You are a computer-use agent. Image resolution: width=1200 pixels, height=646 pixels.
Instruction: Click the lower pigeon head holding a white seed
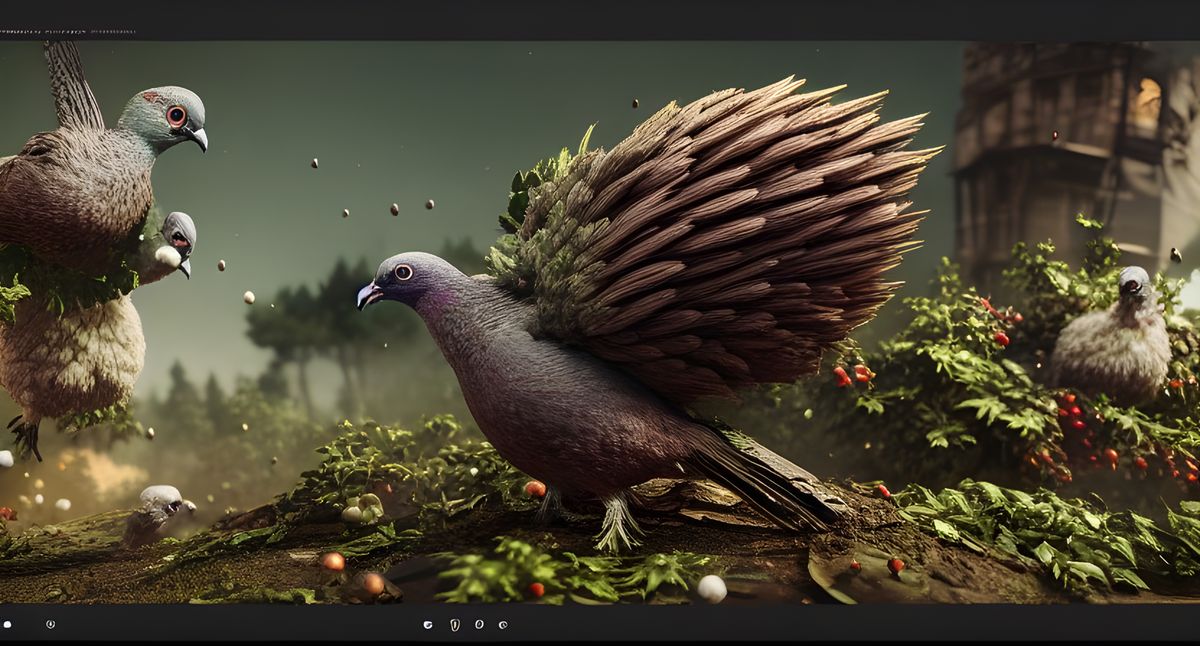pyautogui.click(x=176, y=242)
